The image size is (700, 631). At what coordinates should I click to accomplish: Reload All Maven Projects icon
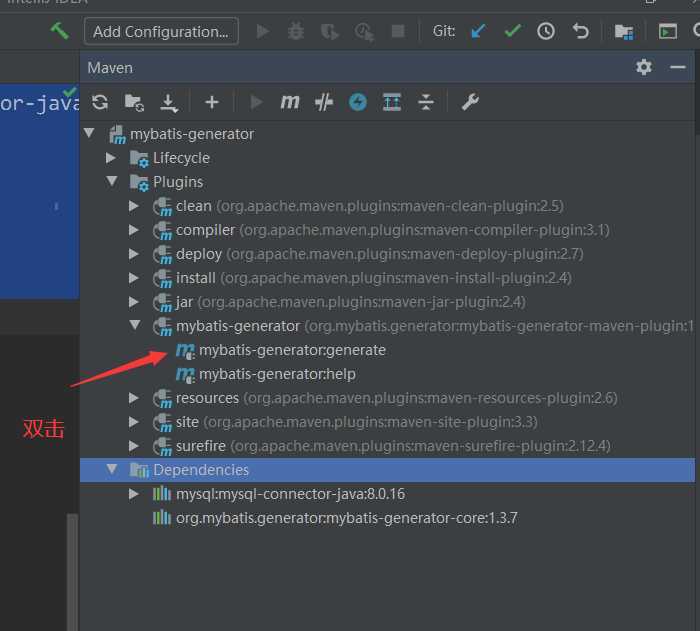(100, 102)
